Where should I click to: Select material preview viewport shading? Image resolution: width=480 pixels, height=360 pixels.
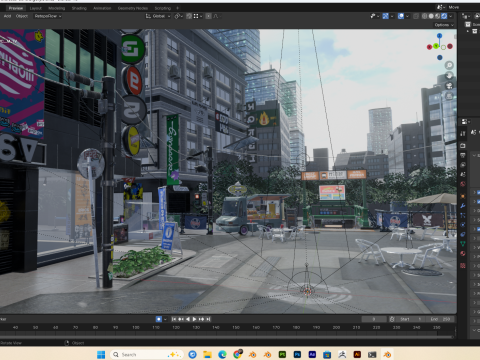pos(437,16)
